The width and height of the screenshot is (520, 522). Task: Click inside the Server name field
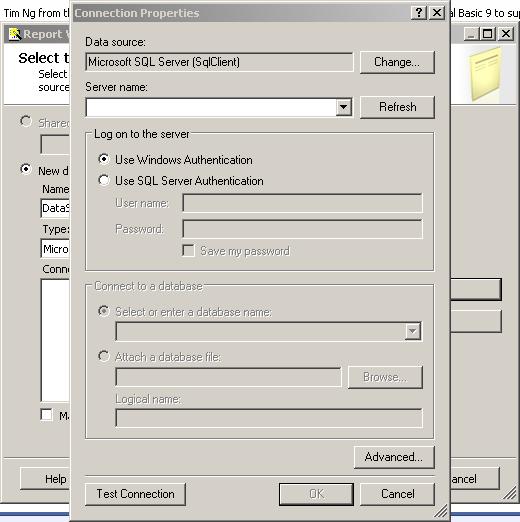coord(211,107)
